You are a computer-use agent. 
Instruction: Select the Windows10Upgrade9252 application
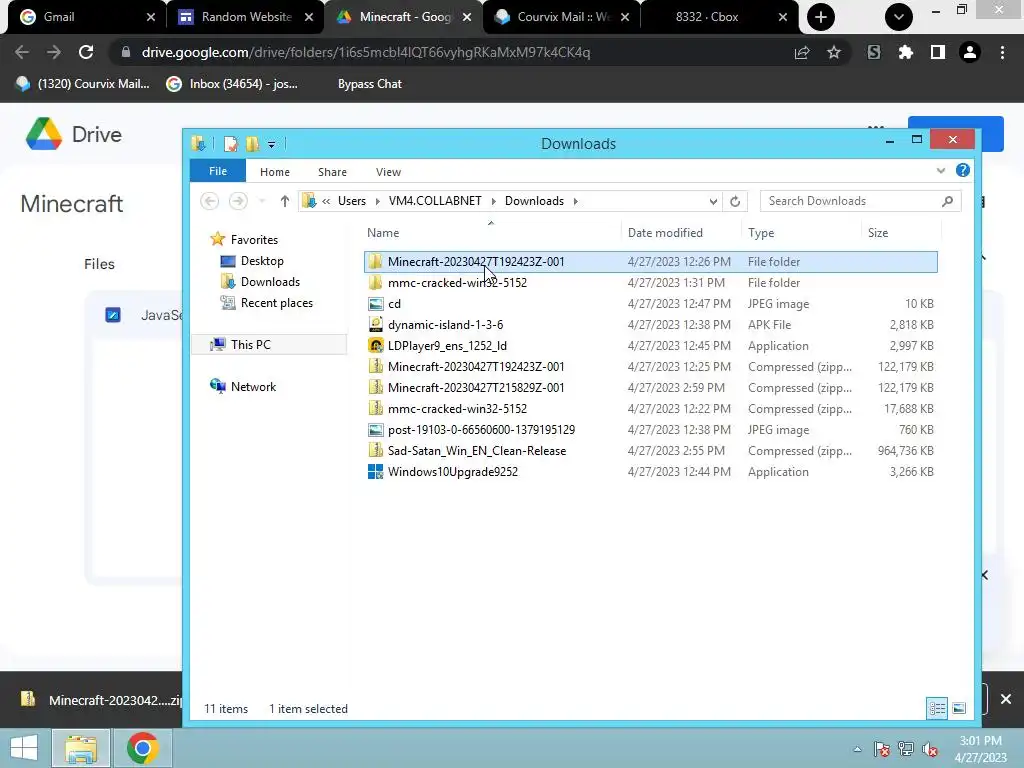[650, 472]
